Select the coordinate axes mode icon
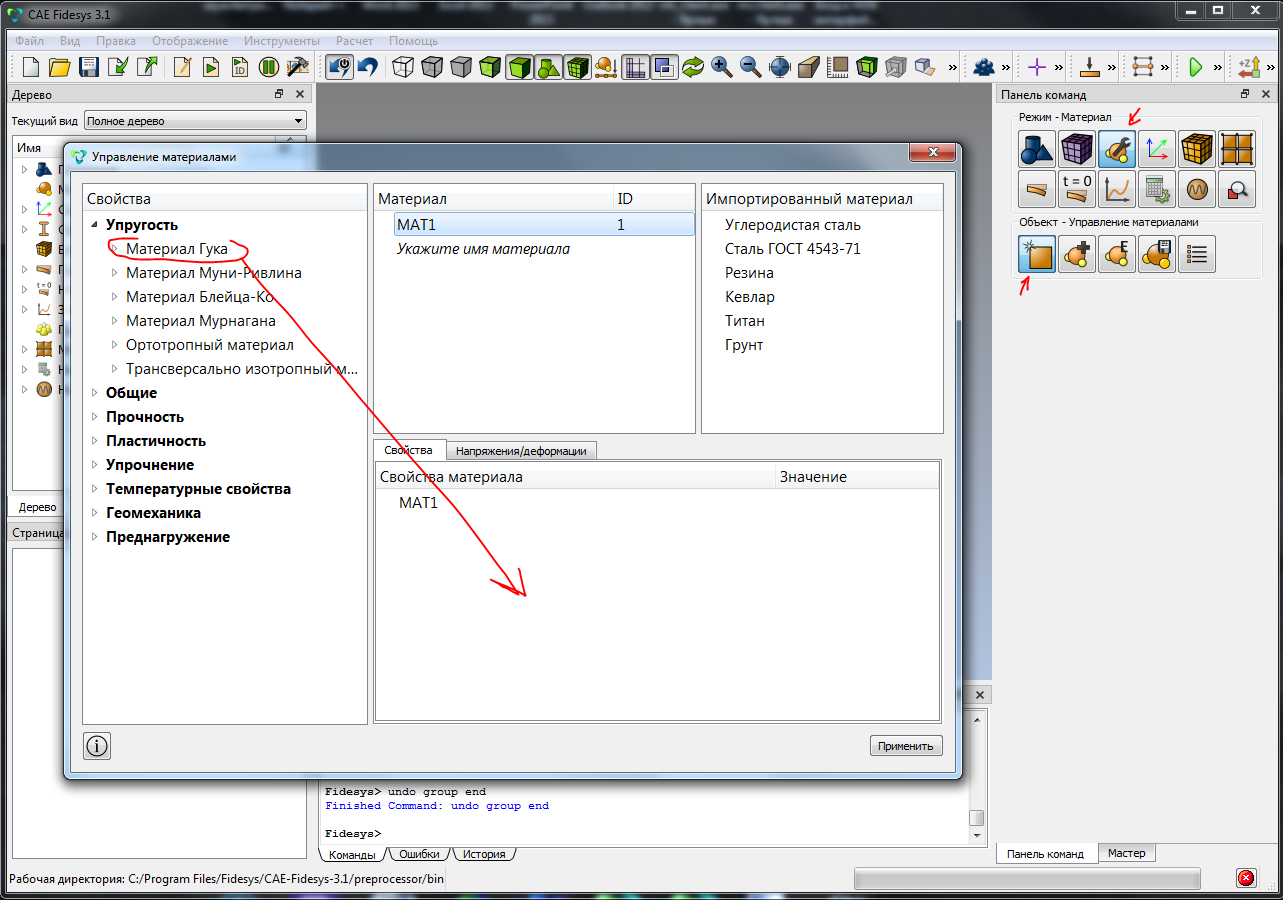 1157,149
